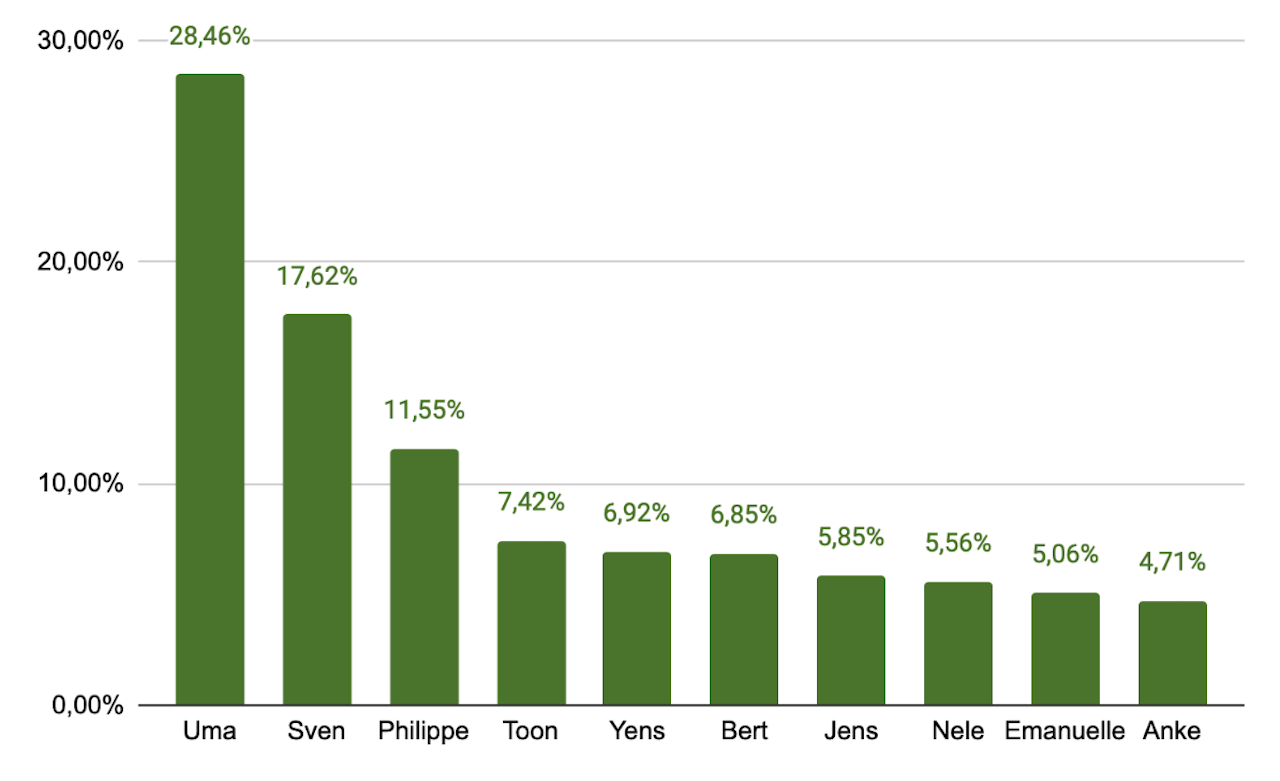Screen dimensions: 1280x781
Task: Select the Anke bar
Action: pyautogui.click(x=1172, y=653)
